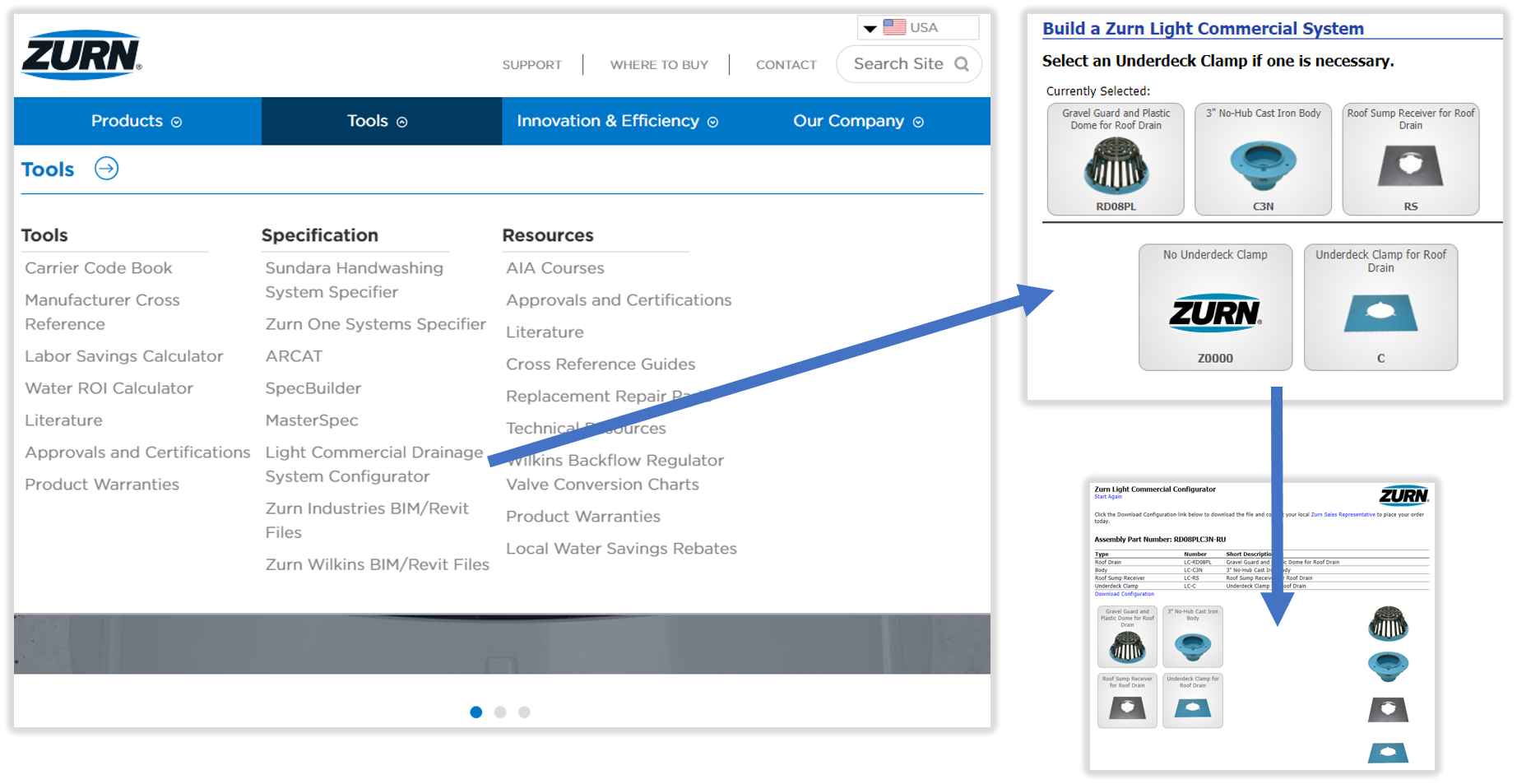Click the Underdeck Clamp summary card
1517x784 pixels.
1193,701
